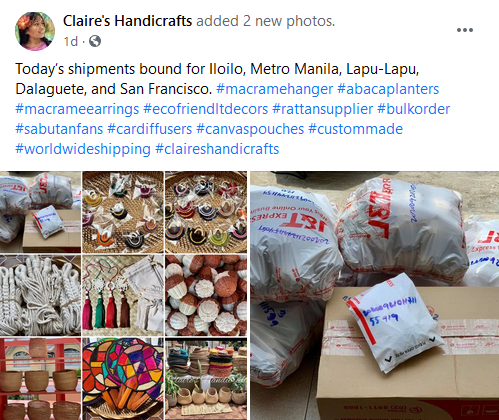Open the product collage photo
Viewport: 499px width, 420px height.
123,296
